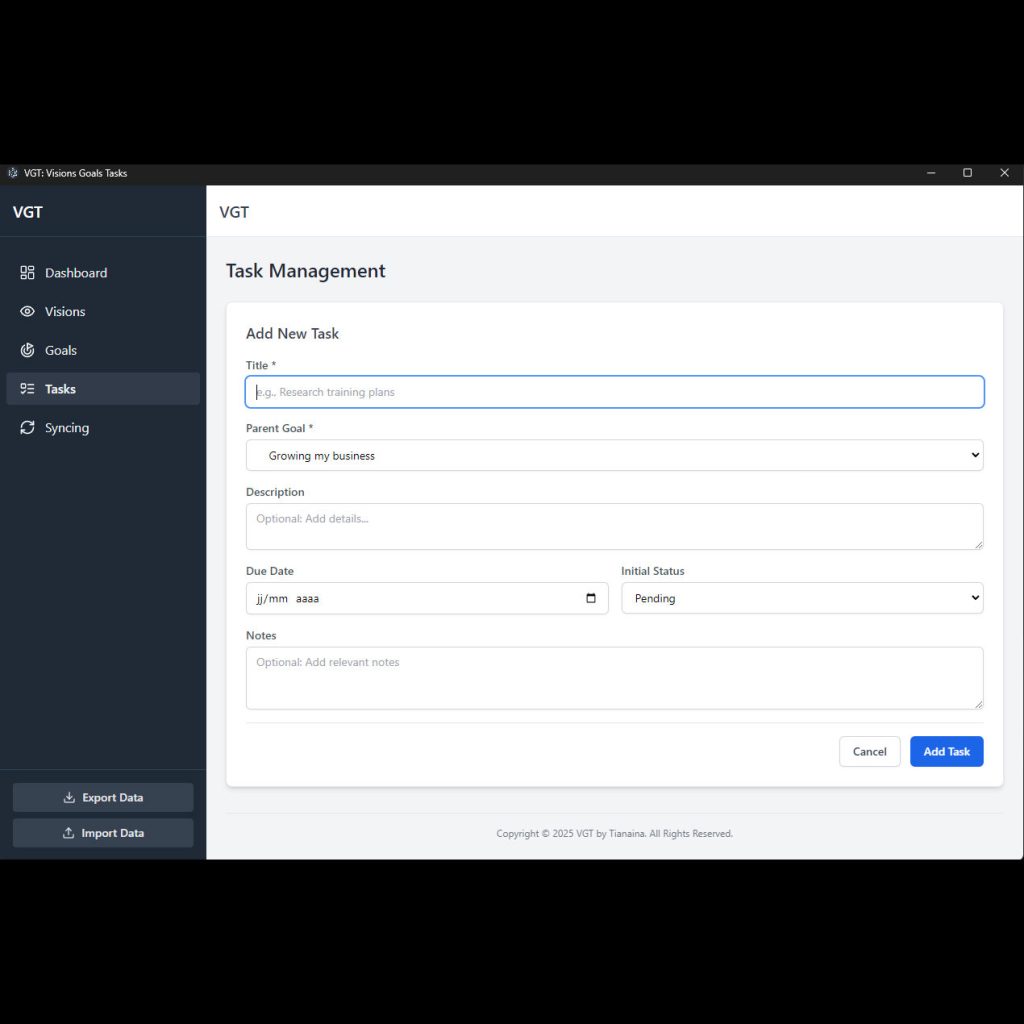Screen dimensions: 1024x1024
Task: Switch to the Syncing page
Action: (x=67, y=428)
